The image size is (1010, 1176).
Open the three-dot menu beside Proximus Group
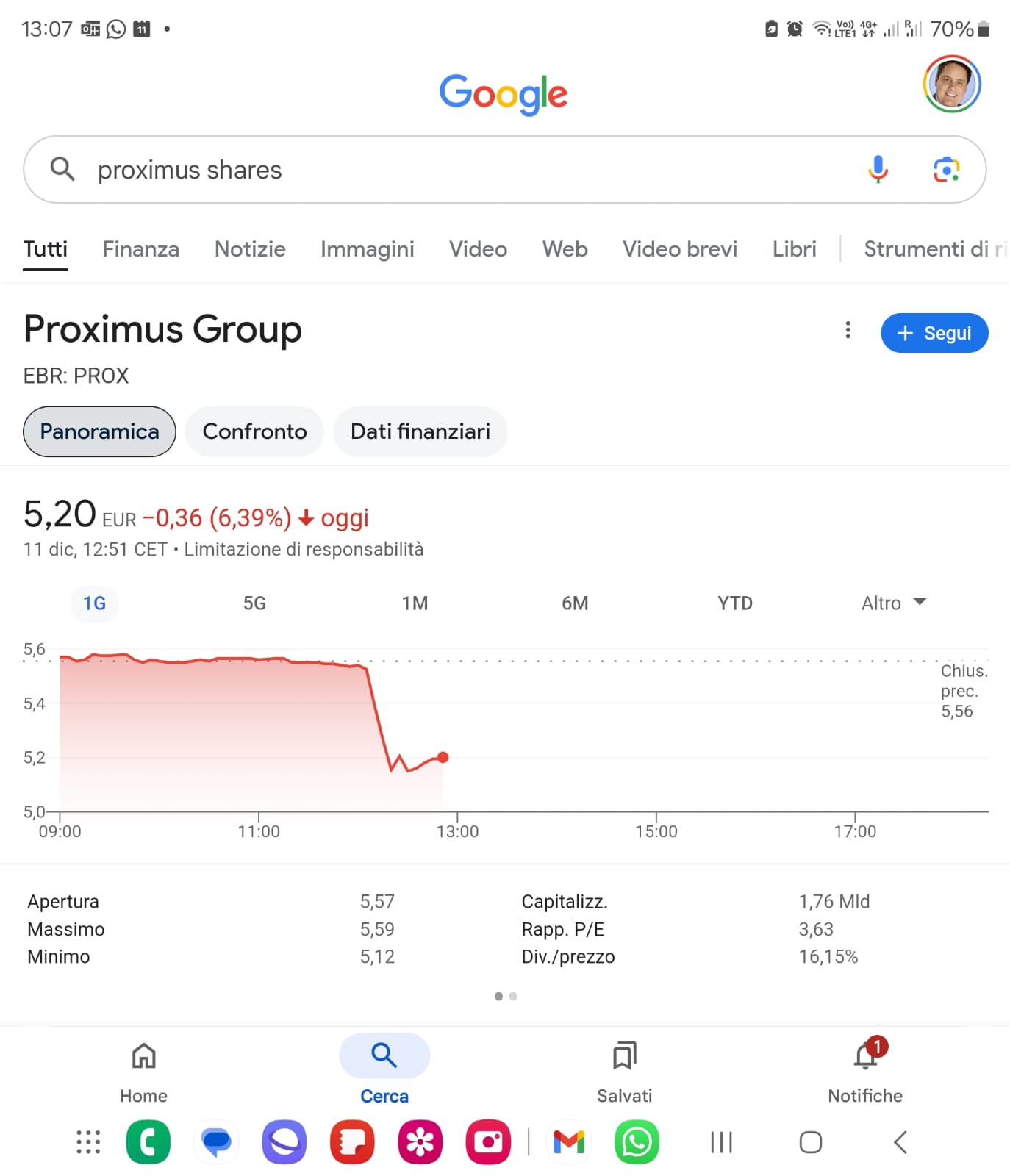pos(848,330)
